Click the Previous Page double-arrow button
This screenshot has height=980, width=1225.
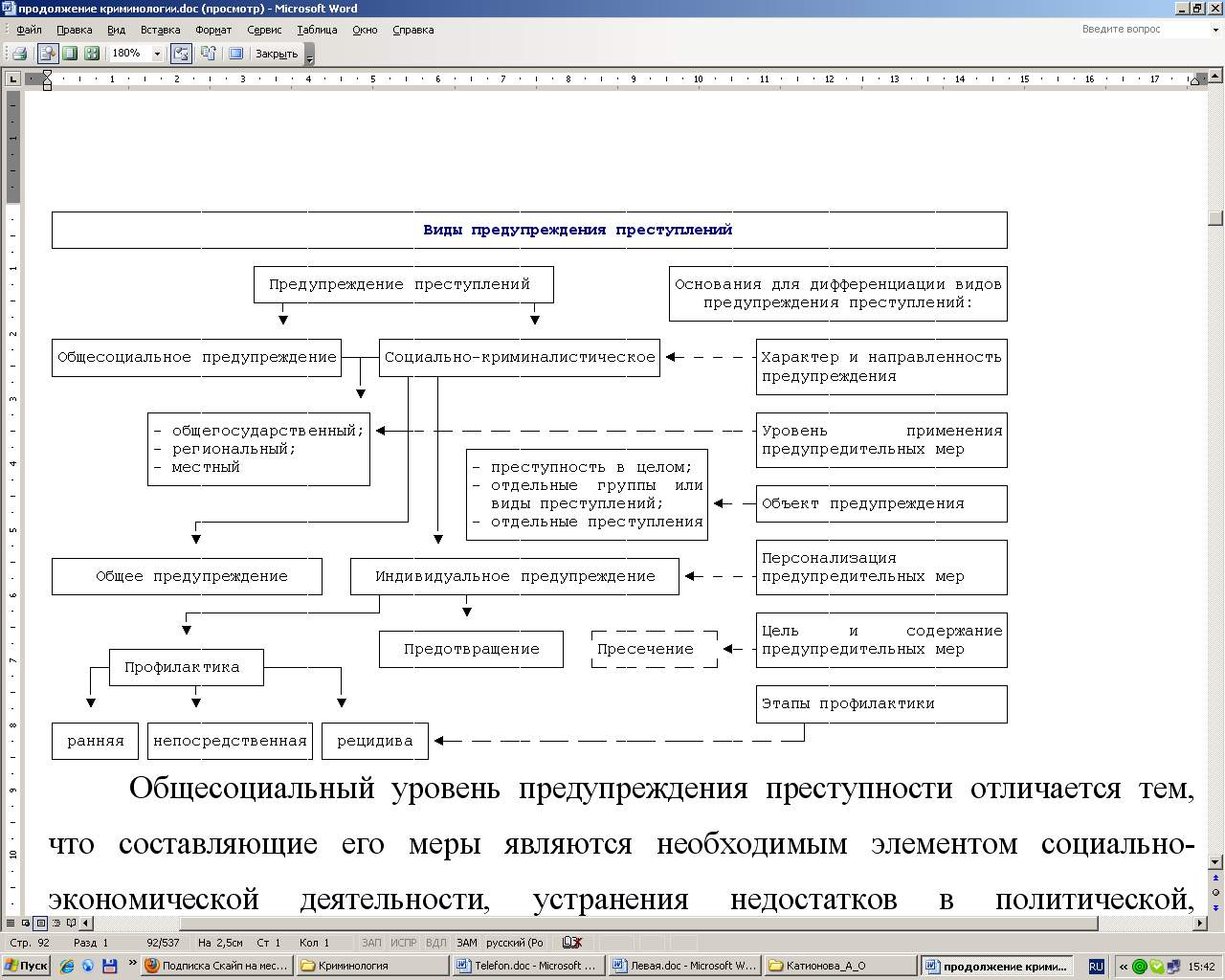click(x=1216, y=878)
